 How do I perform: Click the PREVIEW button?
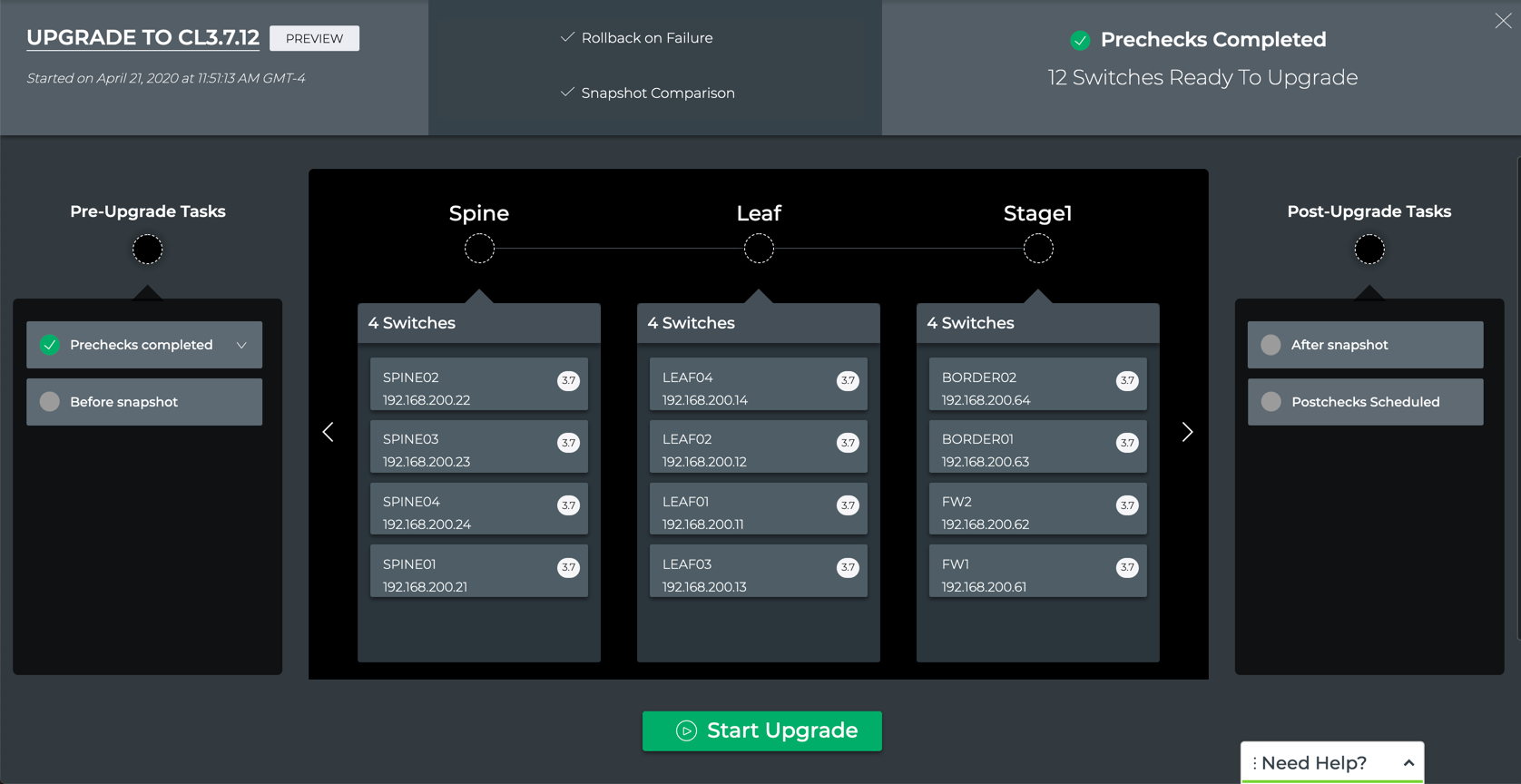pyautogui.click(x=314, y=38)
